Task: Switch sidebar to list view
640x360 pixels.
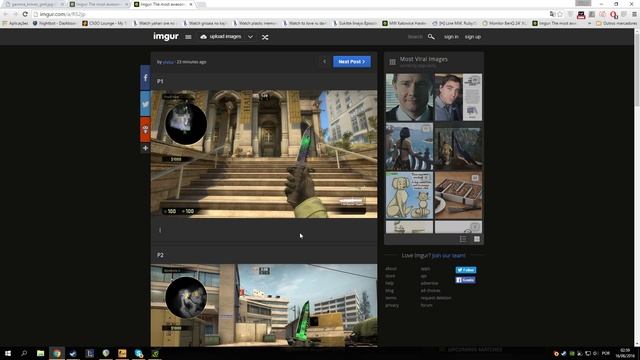Action: [x=464, y=239]
